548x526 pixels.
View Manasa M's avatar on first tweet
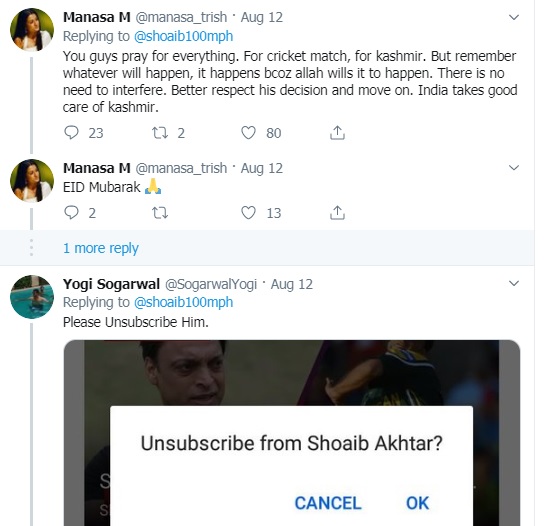point(32,30)
